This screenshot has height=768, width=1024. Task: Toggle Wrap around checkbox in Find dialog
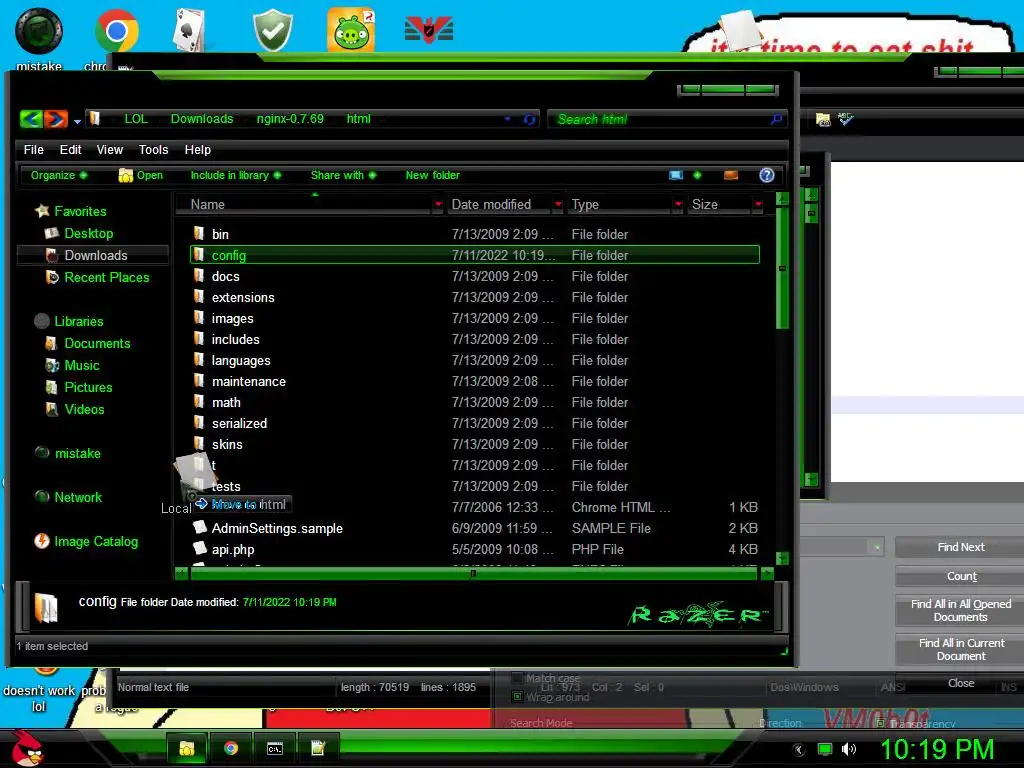(x=517, y=696)
